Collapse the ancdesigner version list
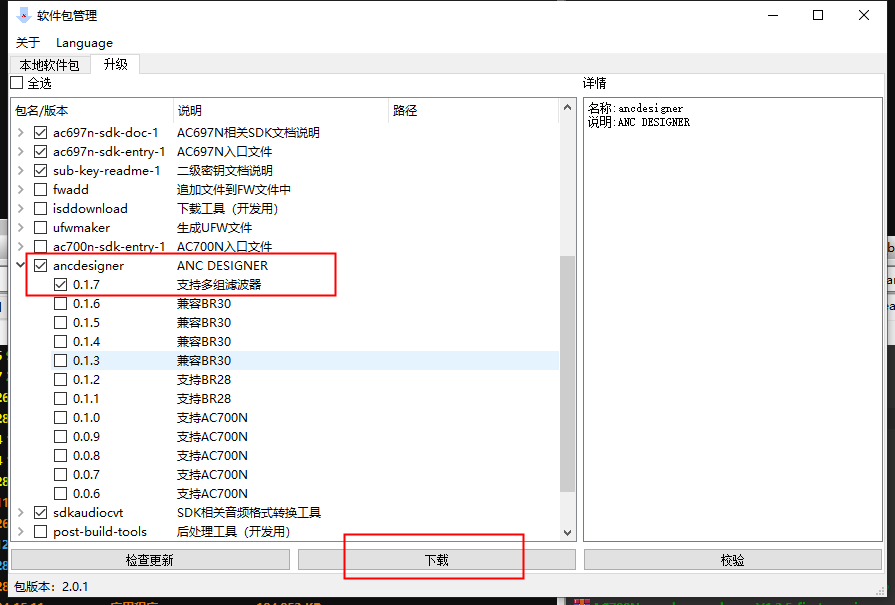895x605 pixels. pos(21,265)
